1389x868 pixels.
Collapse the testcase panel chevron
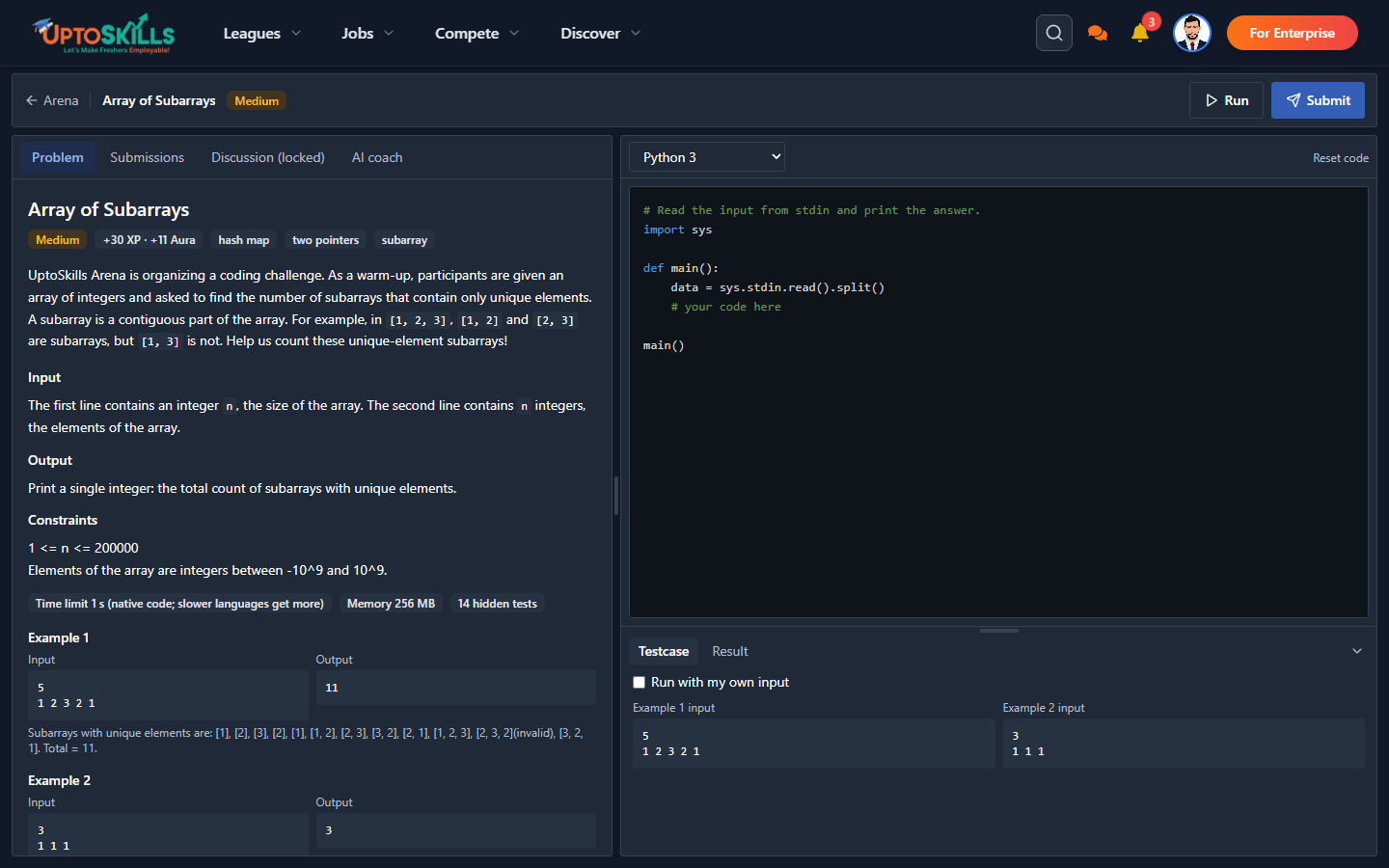point(1357,651)
